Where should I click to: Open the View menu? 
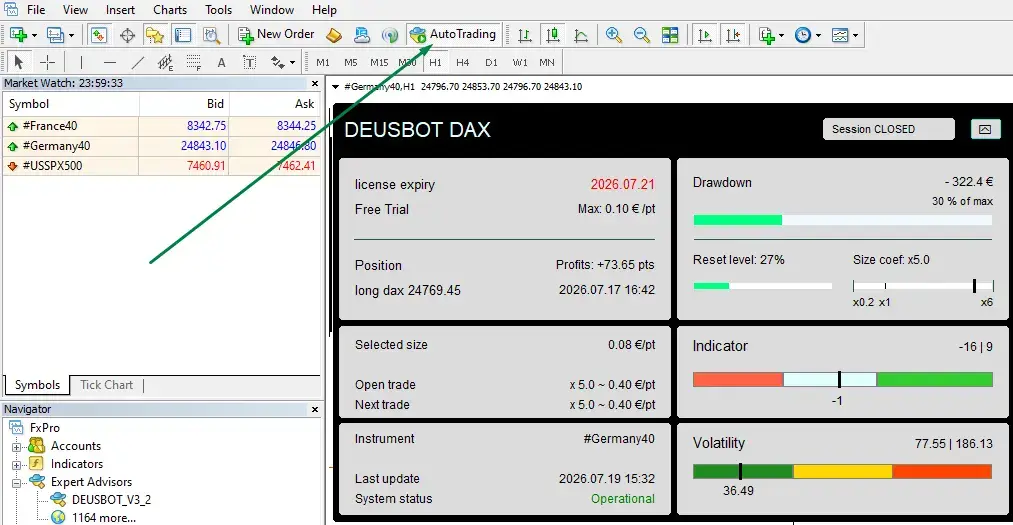(x=75, y=10)
